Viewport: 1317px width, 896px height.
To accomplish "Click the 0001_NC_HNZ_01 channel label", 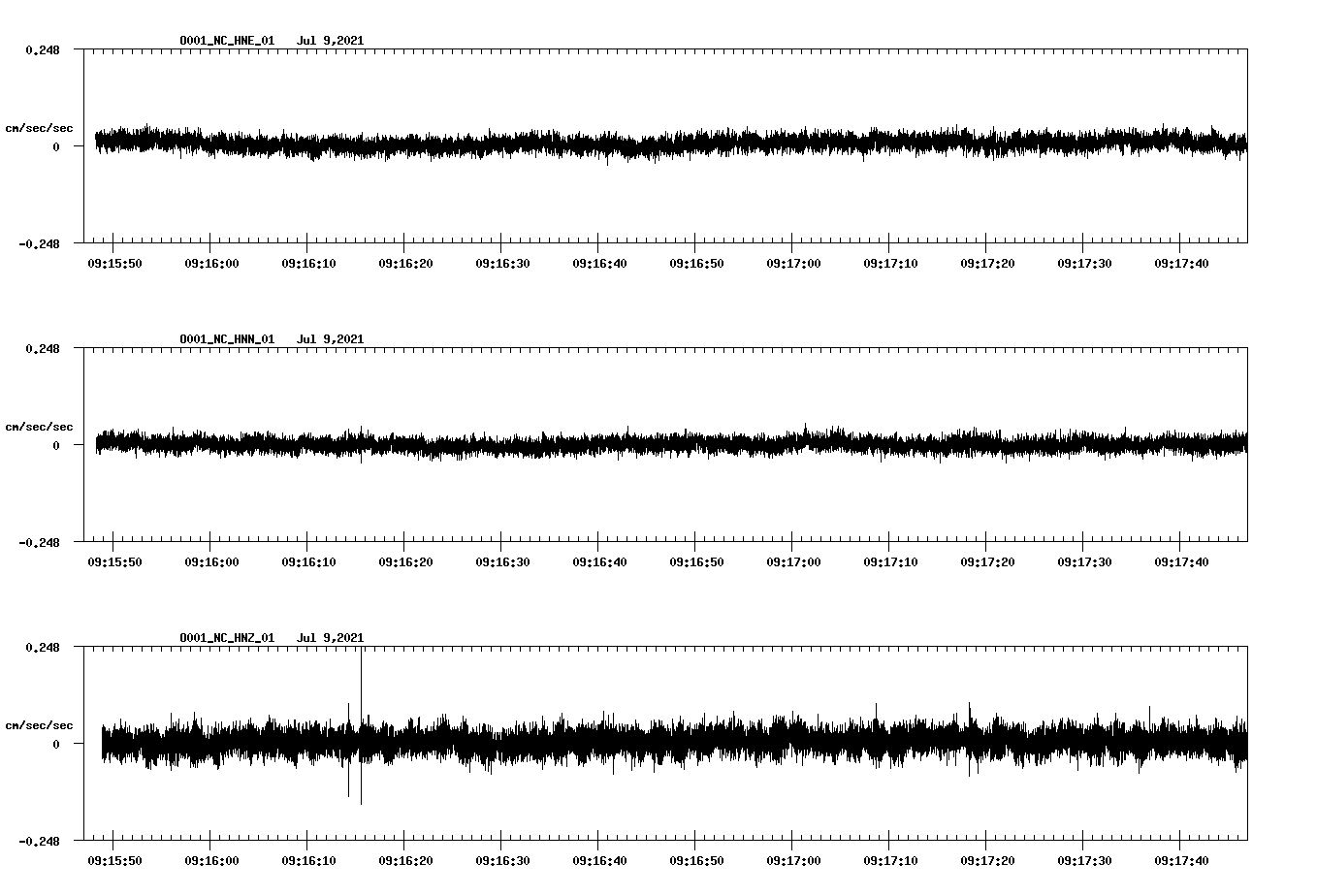I will (x=225, y=637).
